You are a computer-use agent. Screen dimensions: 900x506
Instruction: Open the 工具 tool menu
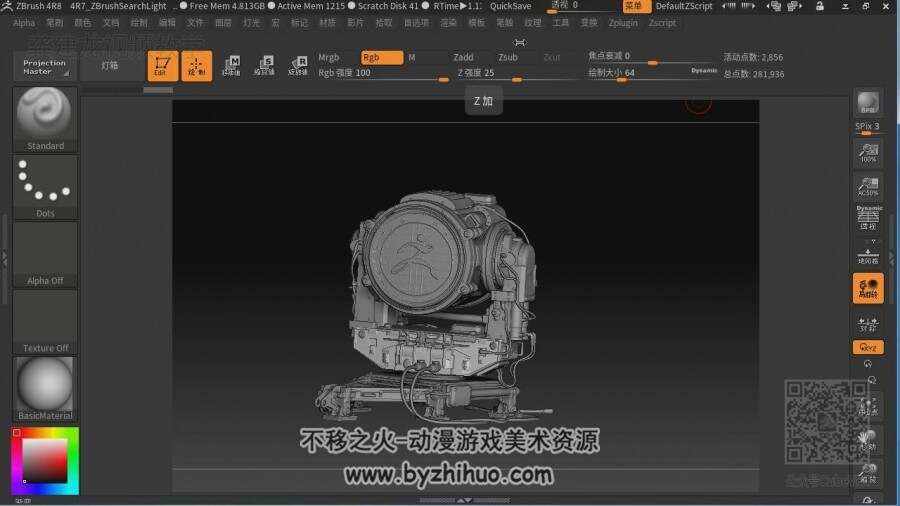coord(560,23)
